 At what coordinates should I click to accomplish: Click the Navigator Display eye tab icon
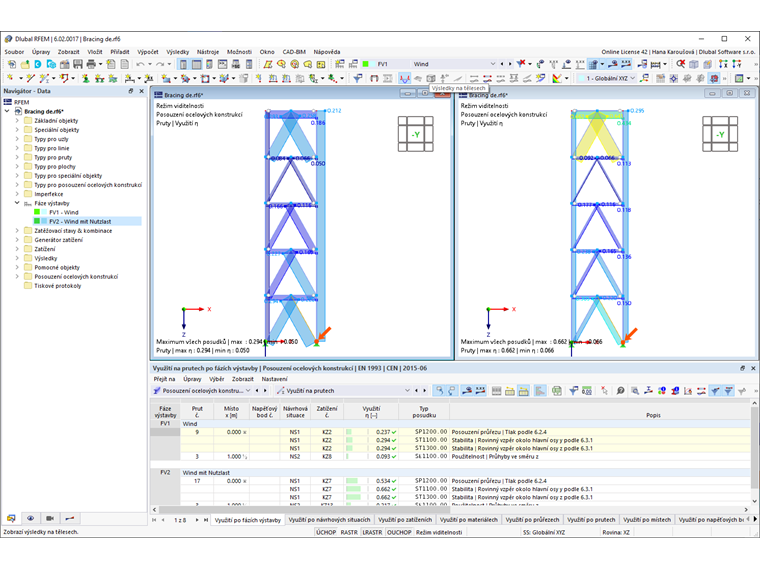click(x=31, y=518)
